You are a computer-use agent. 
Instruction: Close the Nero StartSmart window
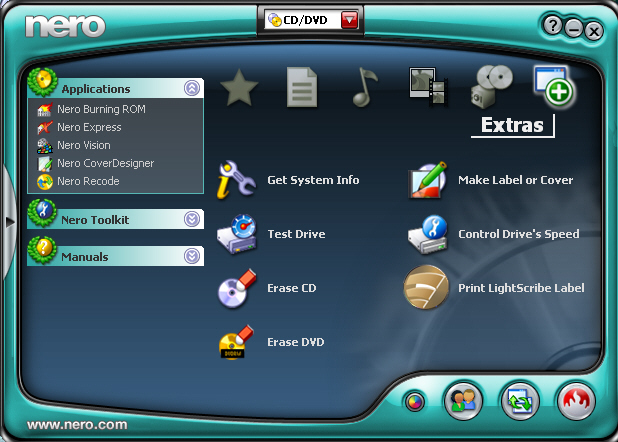click(593, 31)
